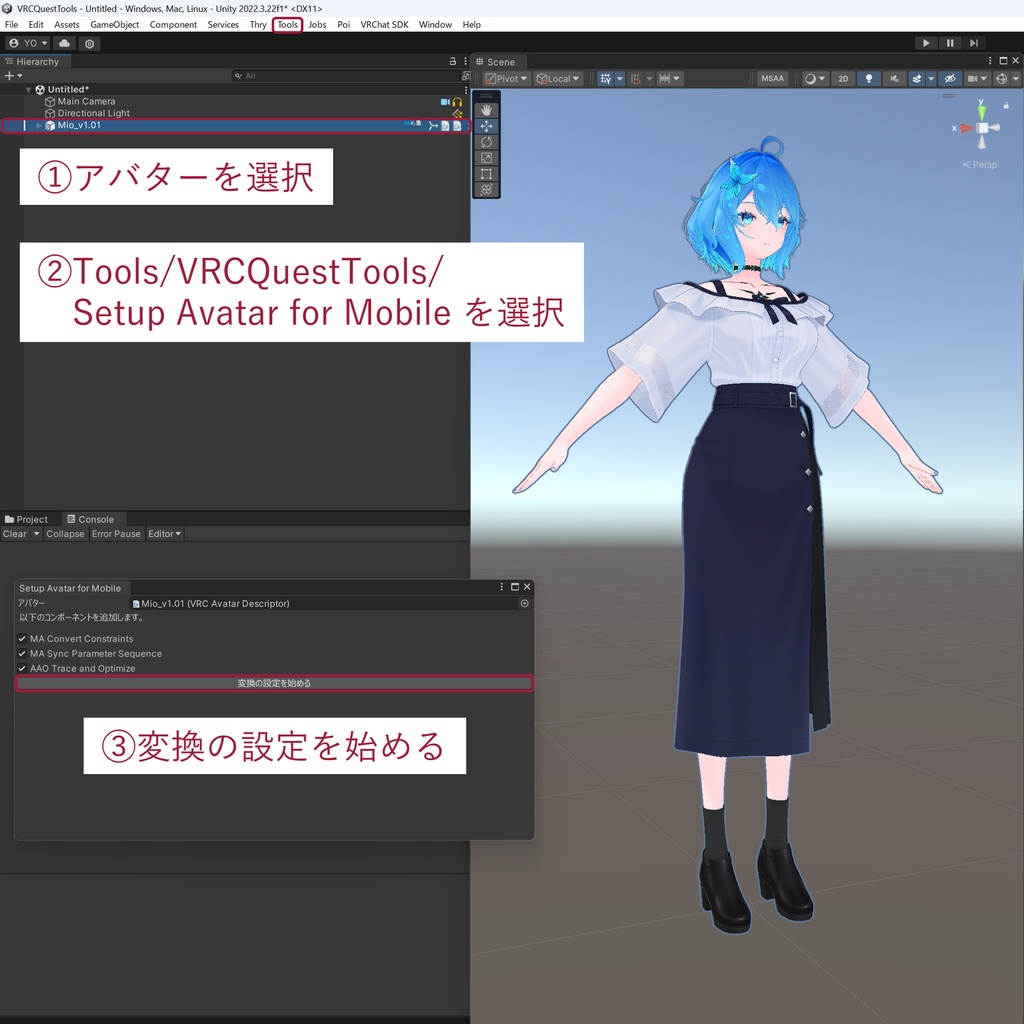Toggle Console Error Pause button
Viewport: 1024px width, 1024px height.
[116, 534]
